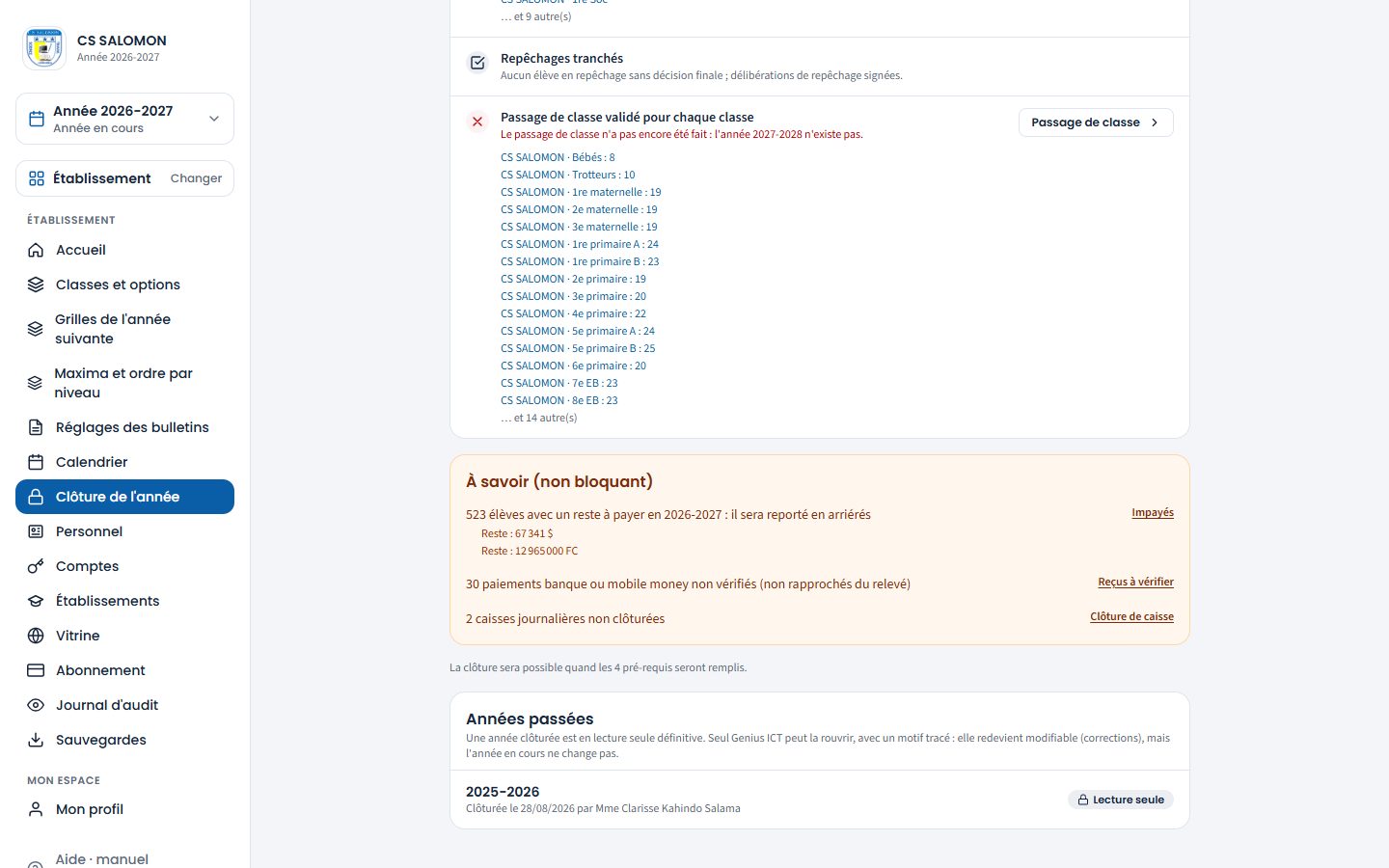Viewport: 1389px width, 868px height.
Task: Click the globe icon for Vitrine
Action: pos(36,636)
